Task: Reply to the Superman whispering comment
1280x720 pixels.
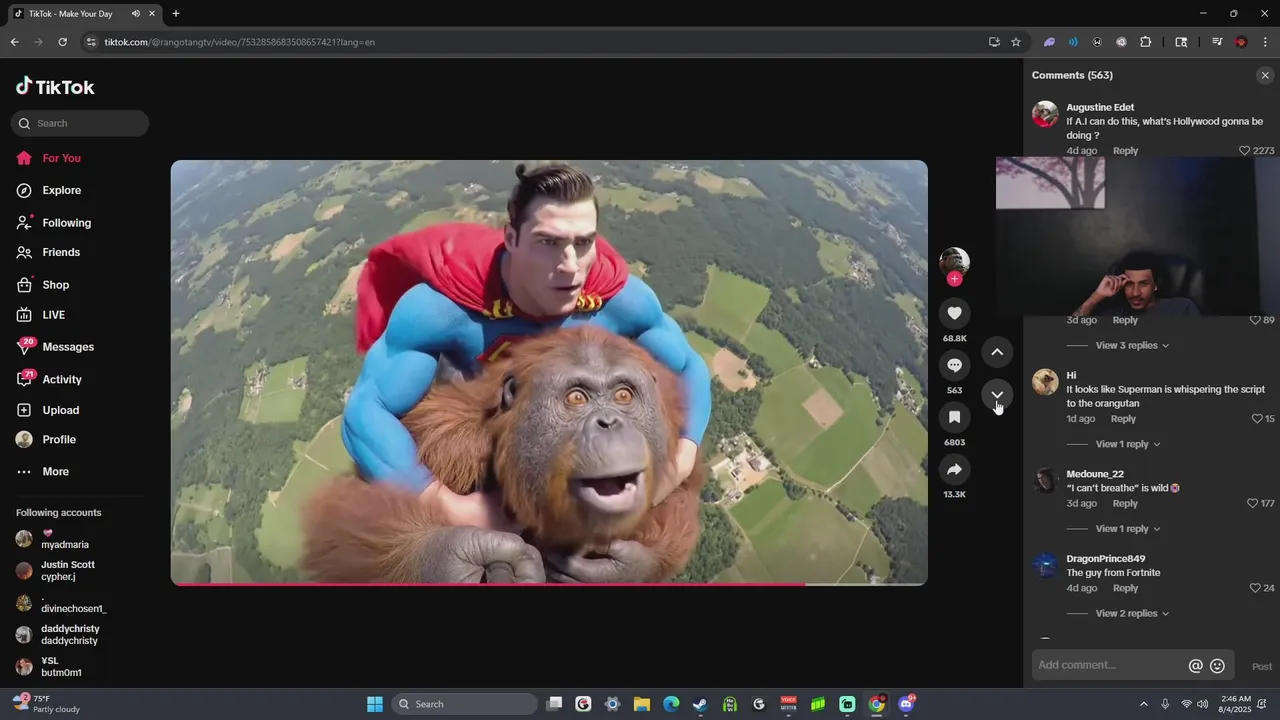Action: (1123, 419)
